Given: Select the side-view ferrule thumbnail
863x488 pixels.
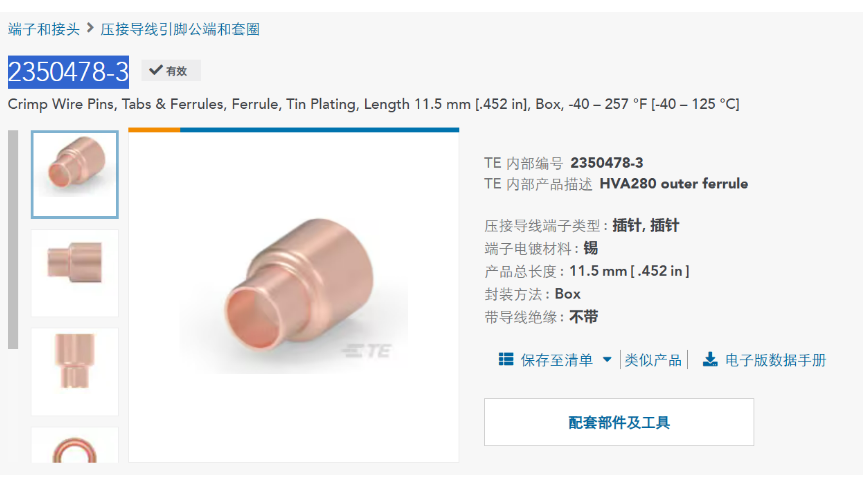Looking at the screenshot, I should [75, 273].
